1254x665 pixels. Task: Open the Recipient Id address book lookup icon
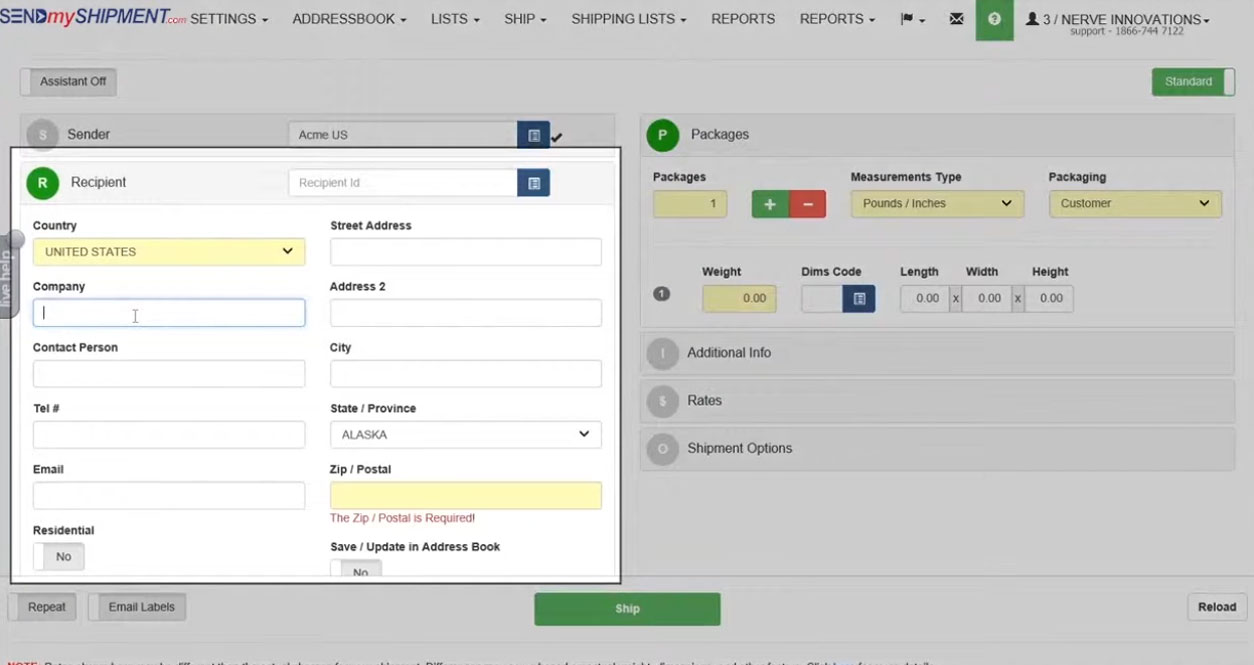pyautogui.click(x=533, y=183)
